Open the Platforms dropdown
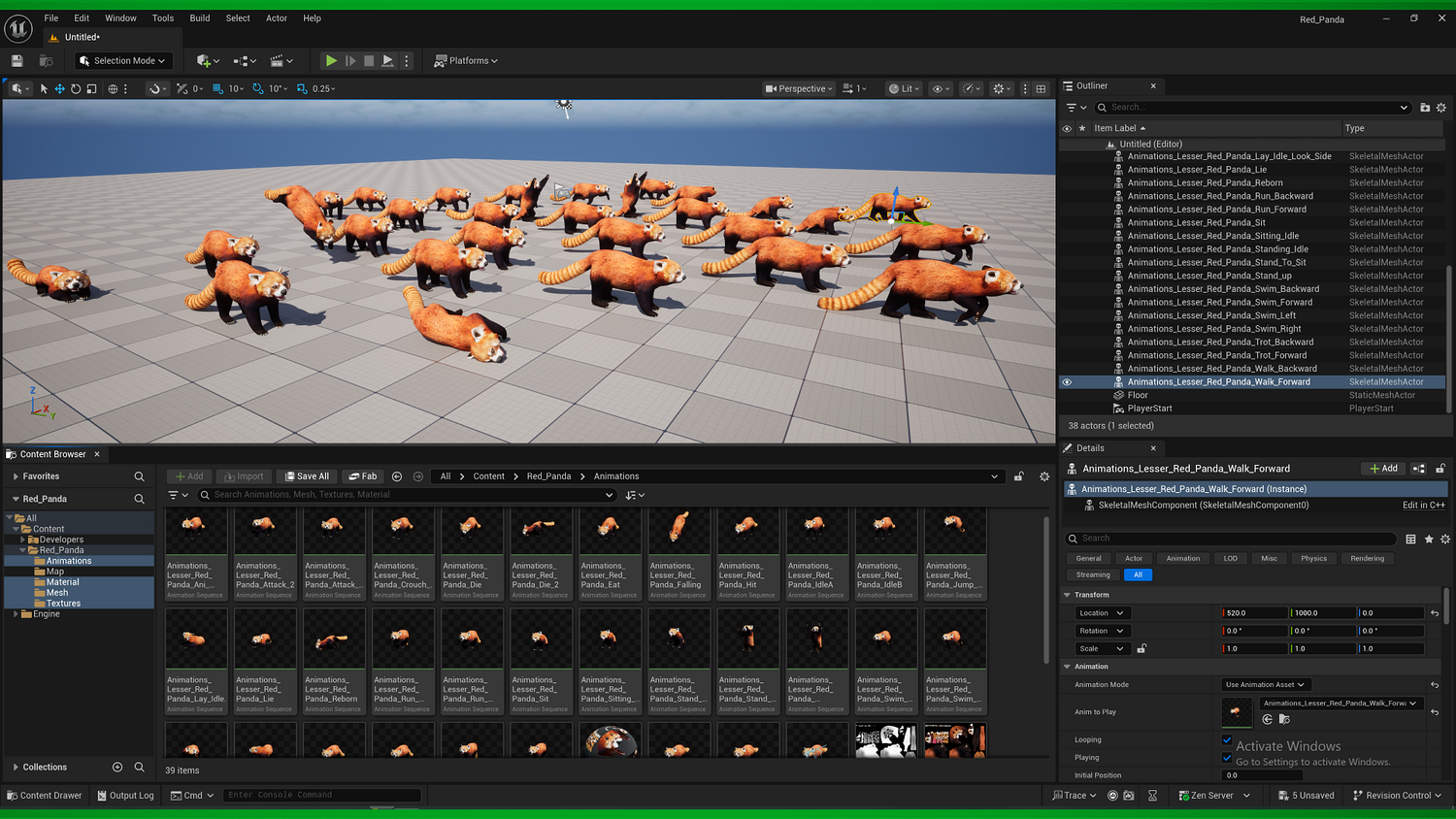Screen dimensions: 1456x819 click(x=467, y=61)
